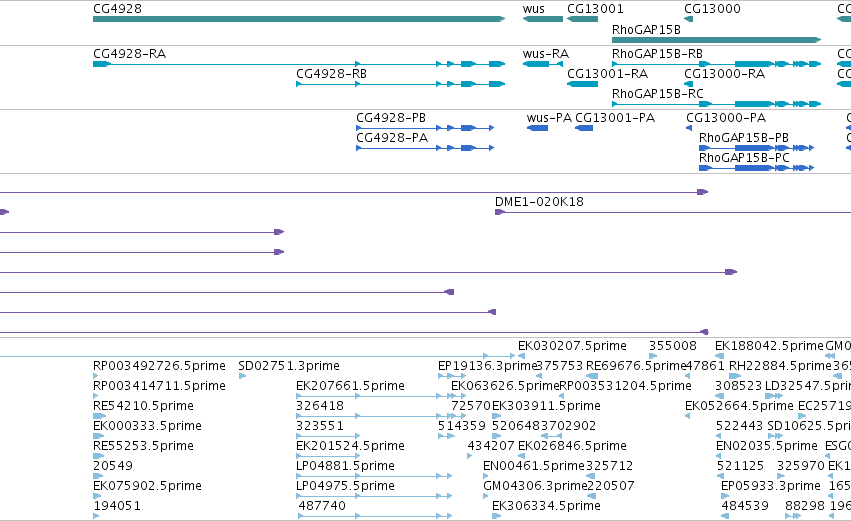Select the CG13000-RA transcript label

[x=724, y=74]
